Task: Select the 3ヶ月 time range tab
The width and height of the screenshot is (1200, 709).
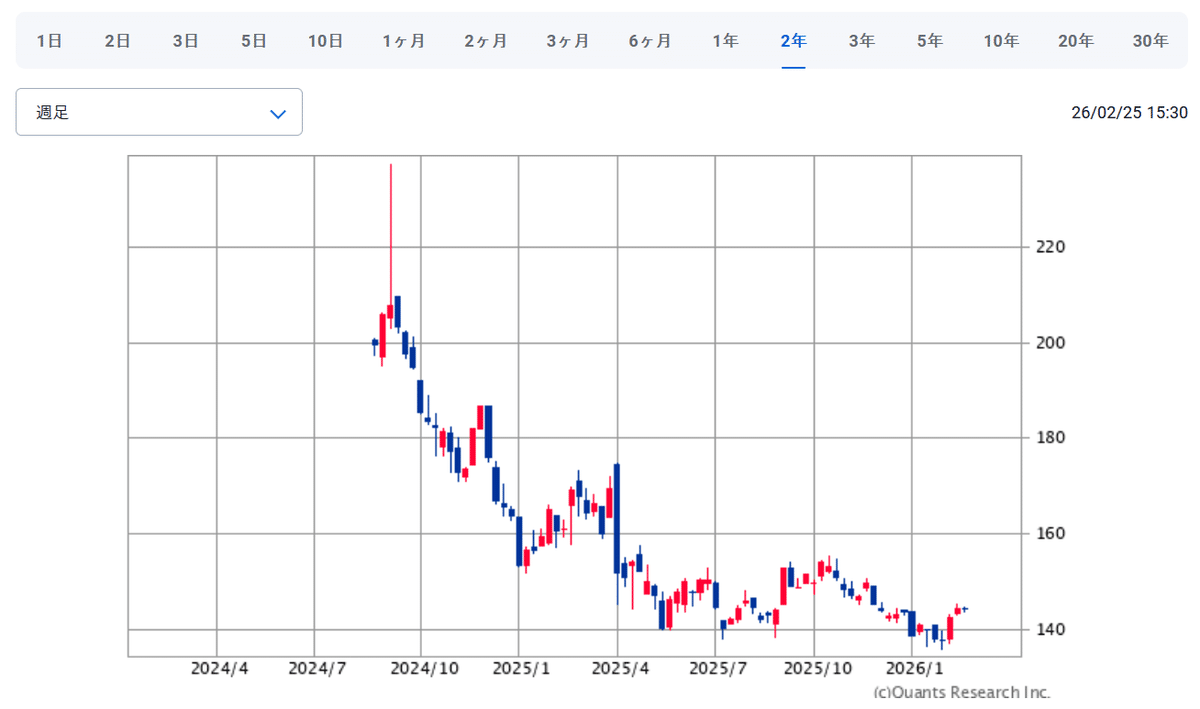Action: click(x=568, y=41)
